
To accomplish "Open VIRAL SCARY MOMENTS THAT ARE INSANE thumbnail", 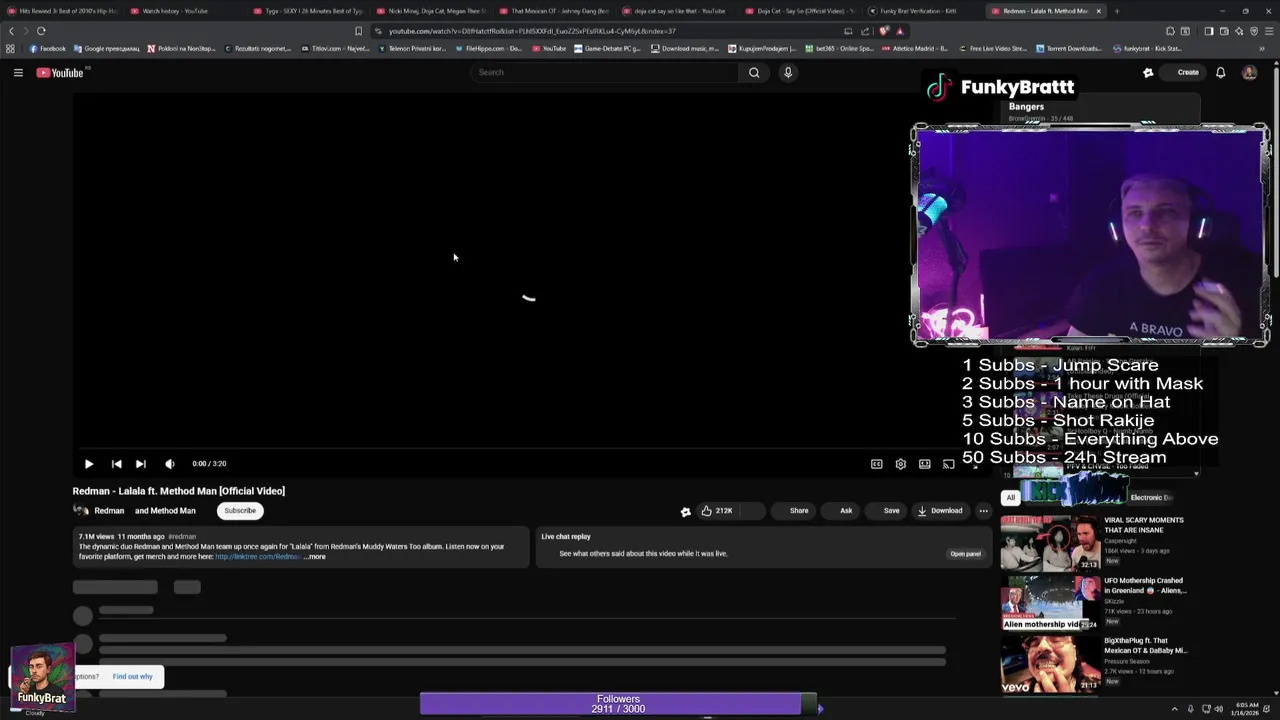I will pos(1050,544).
